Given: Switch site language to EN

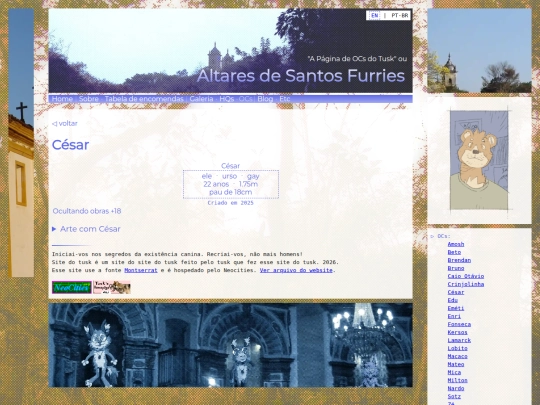Looking at the screenshot, I should click(374, 15).
